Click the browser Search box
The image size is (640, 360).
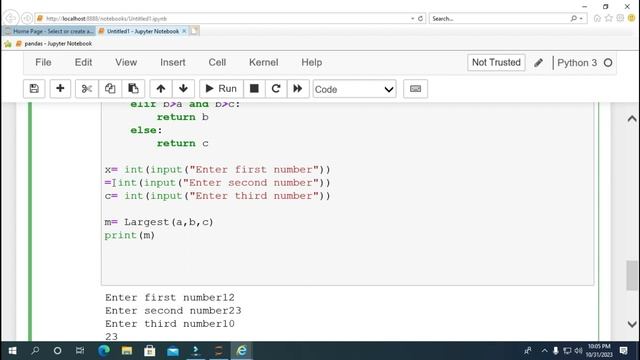500,18
